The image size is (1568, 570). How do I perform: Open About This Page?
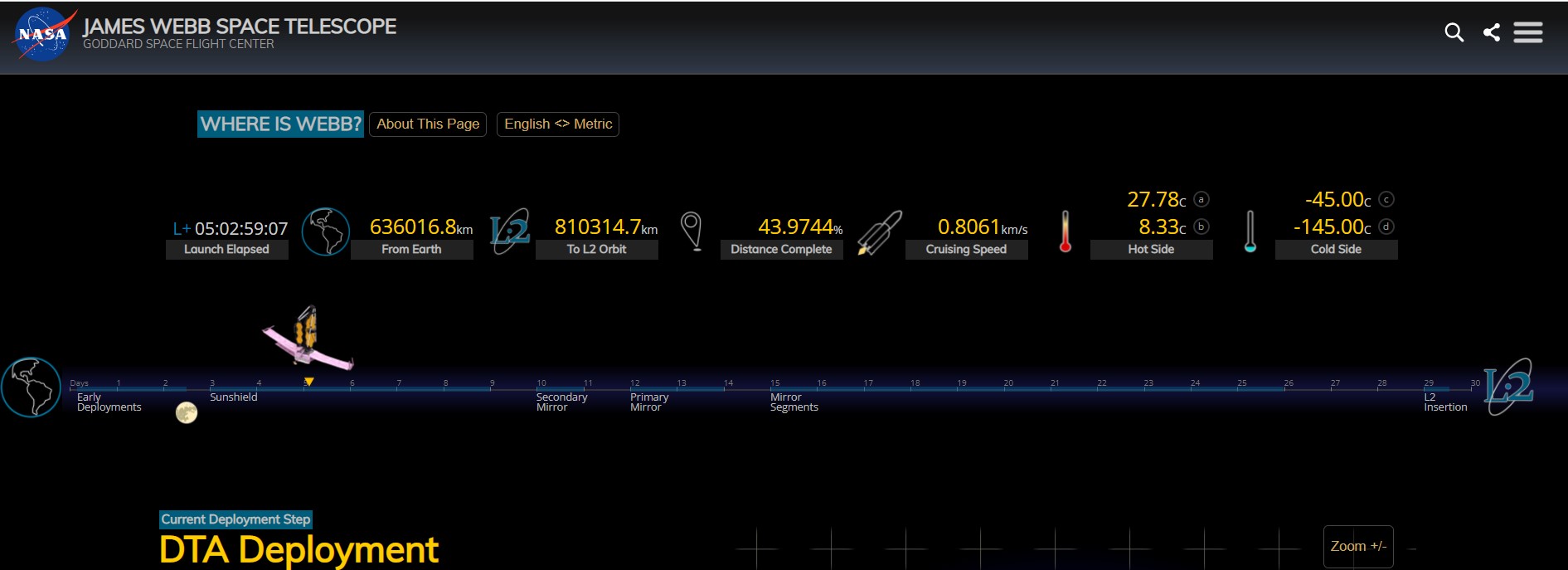click(428, 124)
